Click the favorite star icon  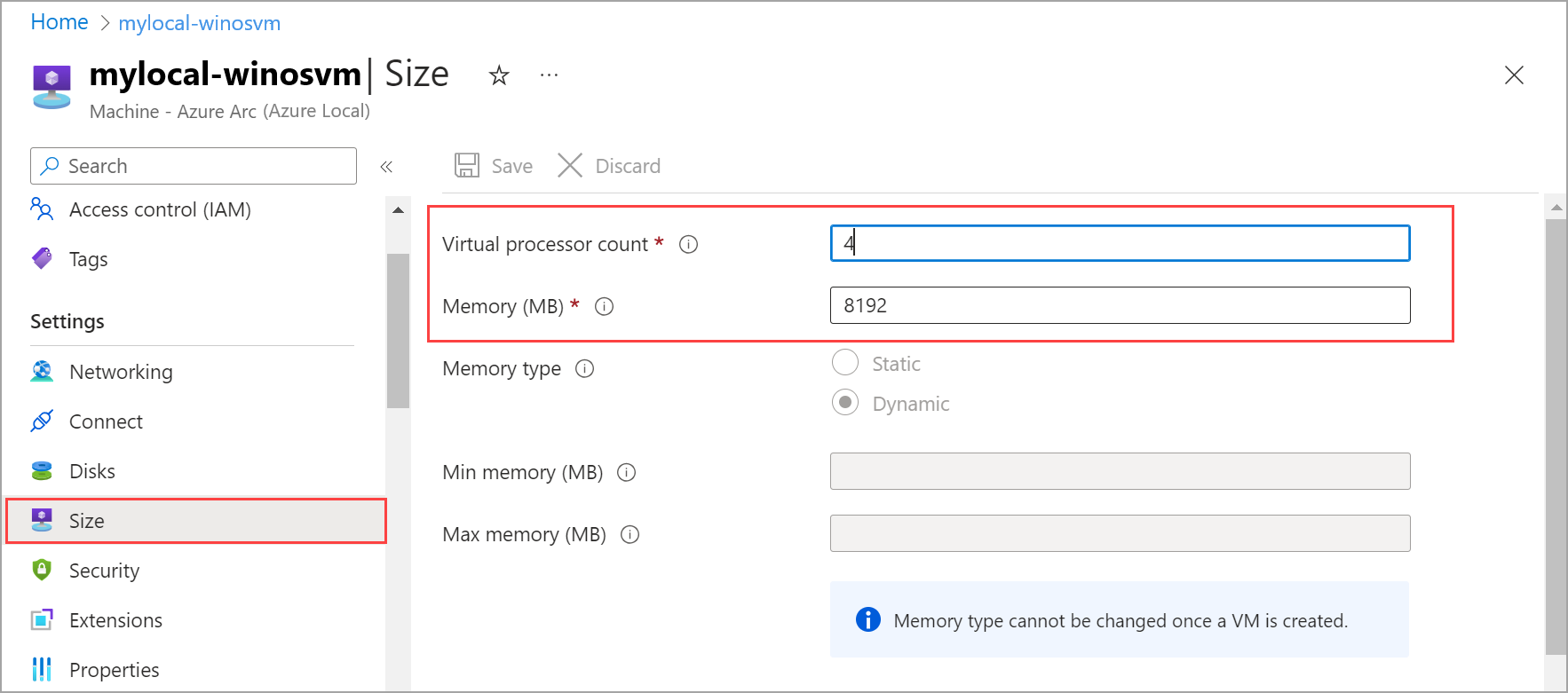point(499,75)
